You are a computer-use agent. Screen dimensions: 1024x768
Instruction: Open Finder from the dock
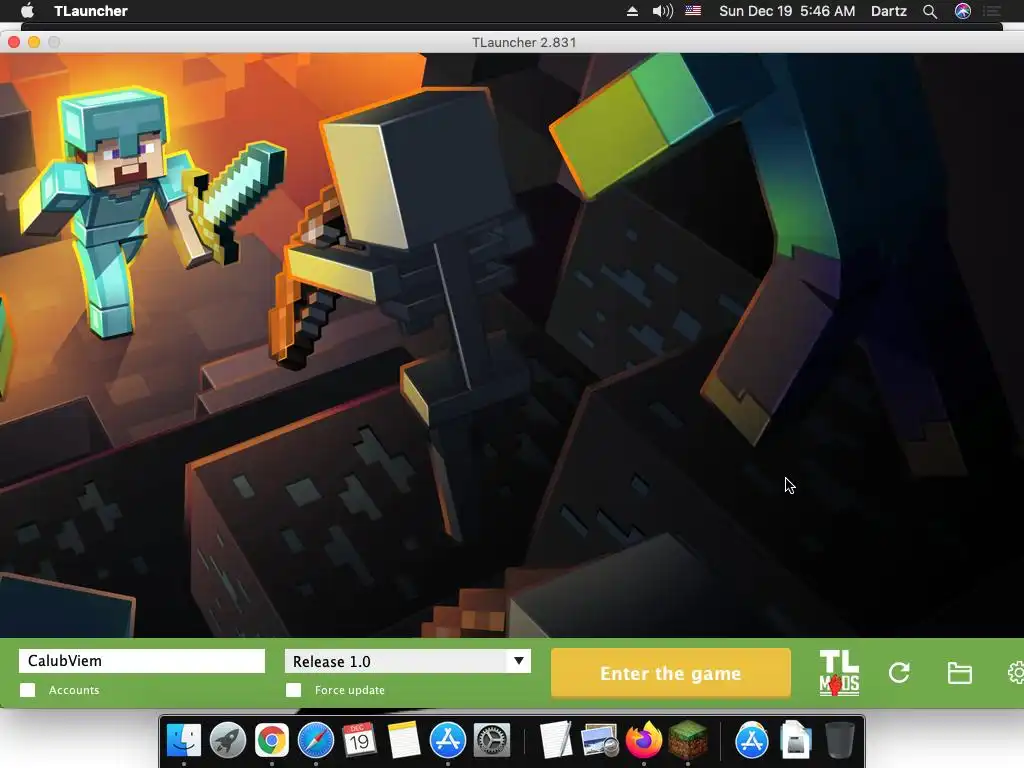click(184, 741)
